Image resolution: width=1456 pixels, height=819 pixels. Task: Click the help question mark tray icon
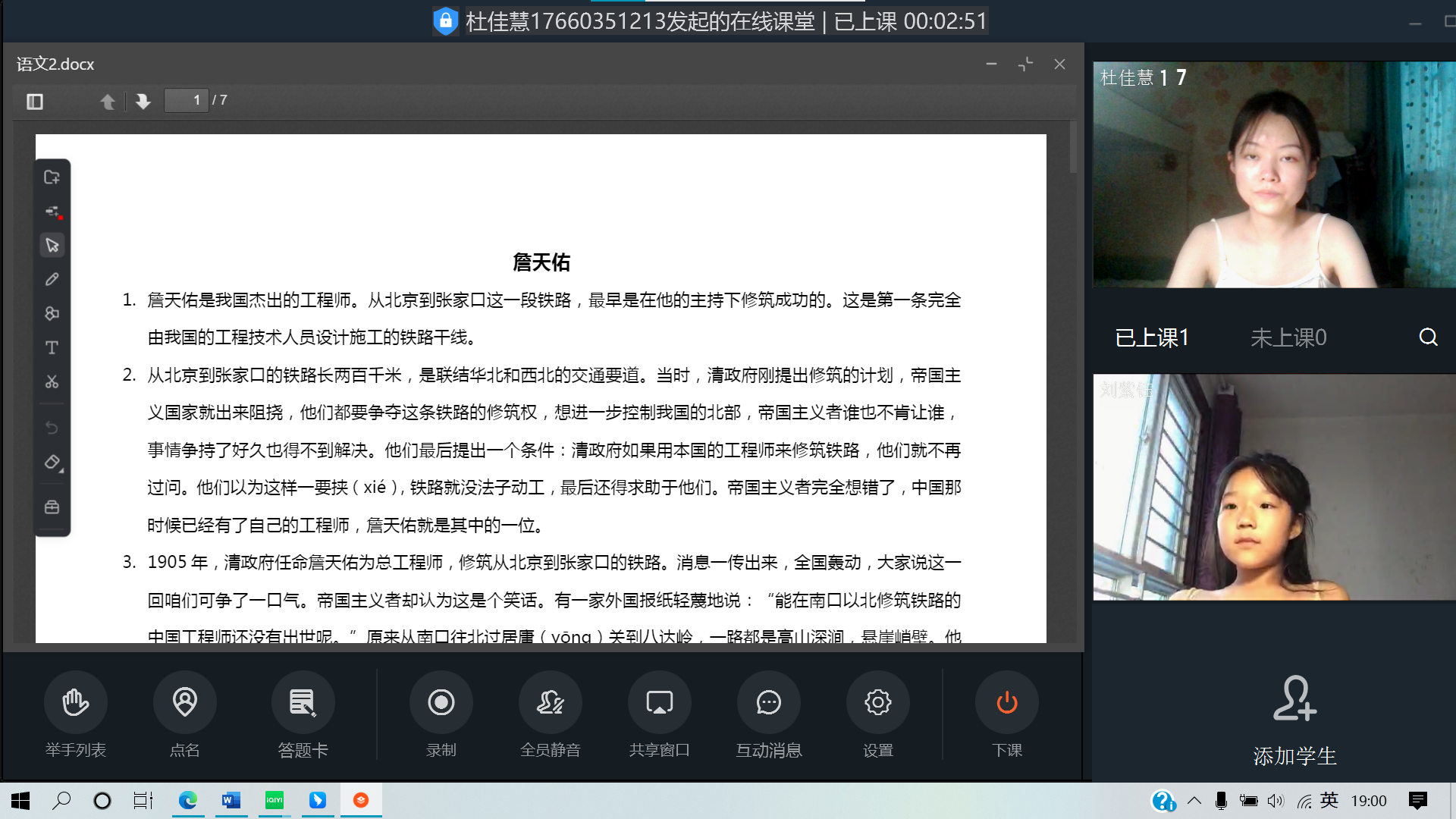[1163, 801]
